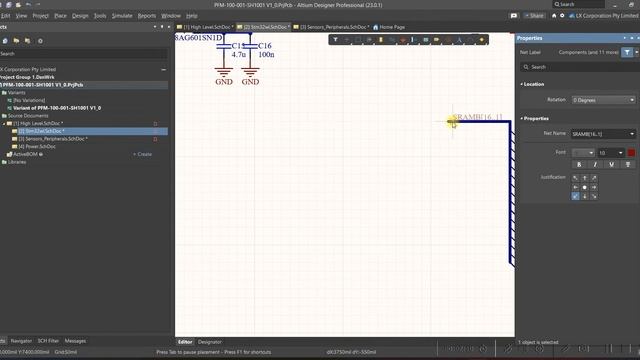Open the Home Page tab

point(389,27)
